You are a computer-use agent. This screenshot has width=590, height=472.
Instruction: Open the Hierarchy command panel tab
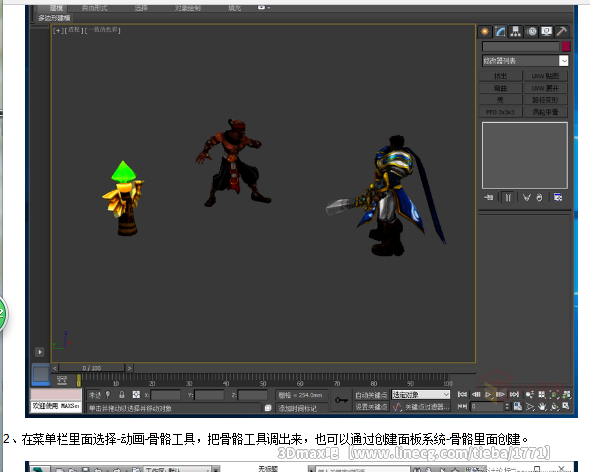515,32
